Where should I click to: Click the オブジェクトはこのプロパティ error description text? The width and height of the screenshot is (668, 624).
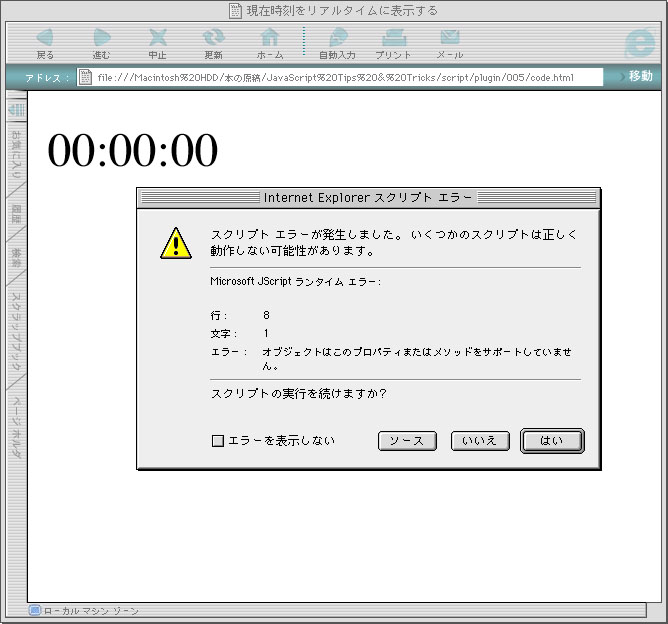(x=417, y=358)
